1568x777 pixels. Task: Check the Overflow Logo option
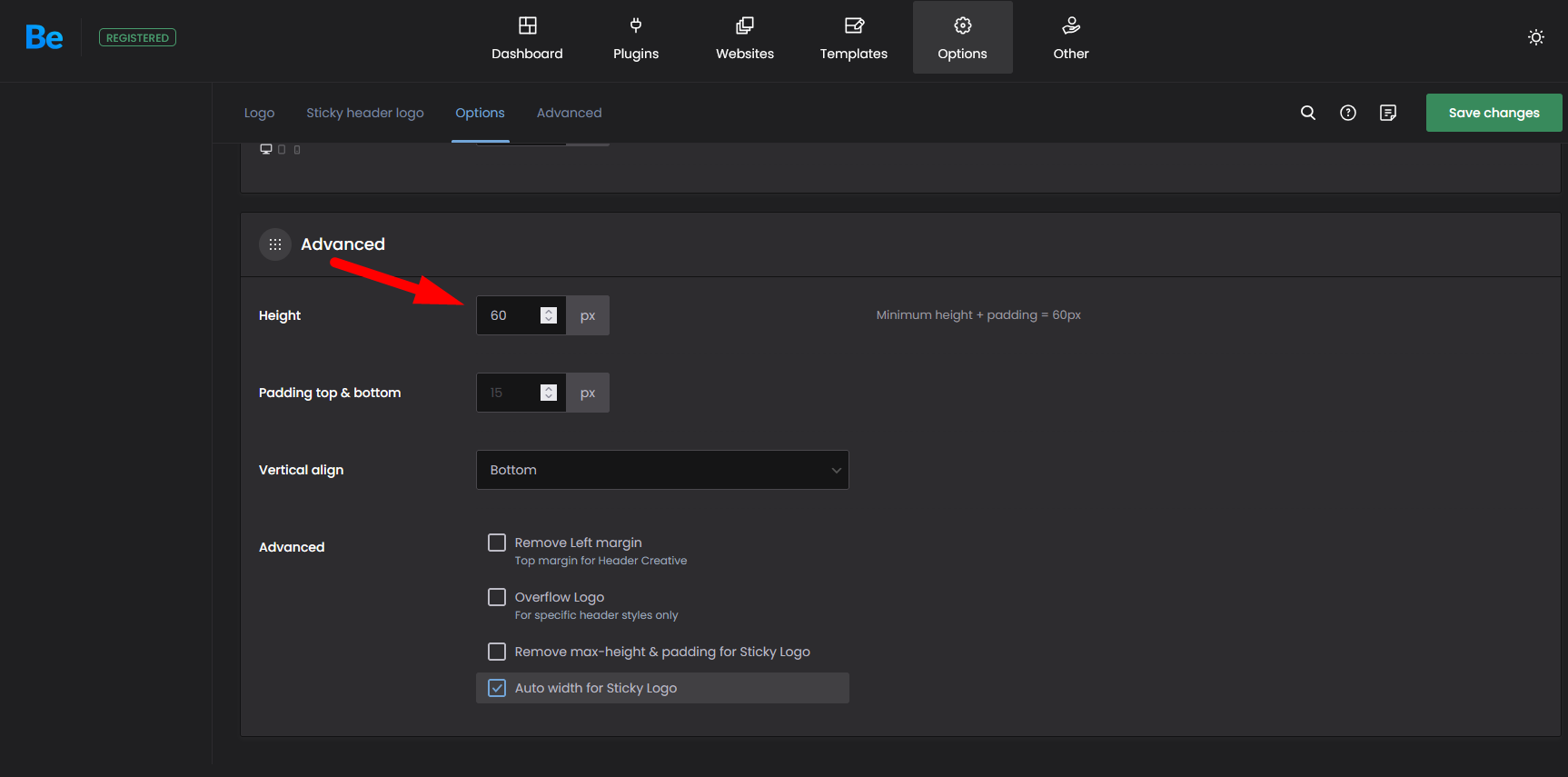[497, 597]
